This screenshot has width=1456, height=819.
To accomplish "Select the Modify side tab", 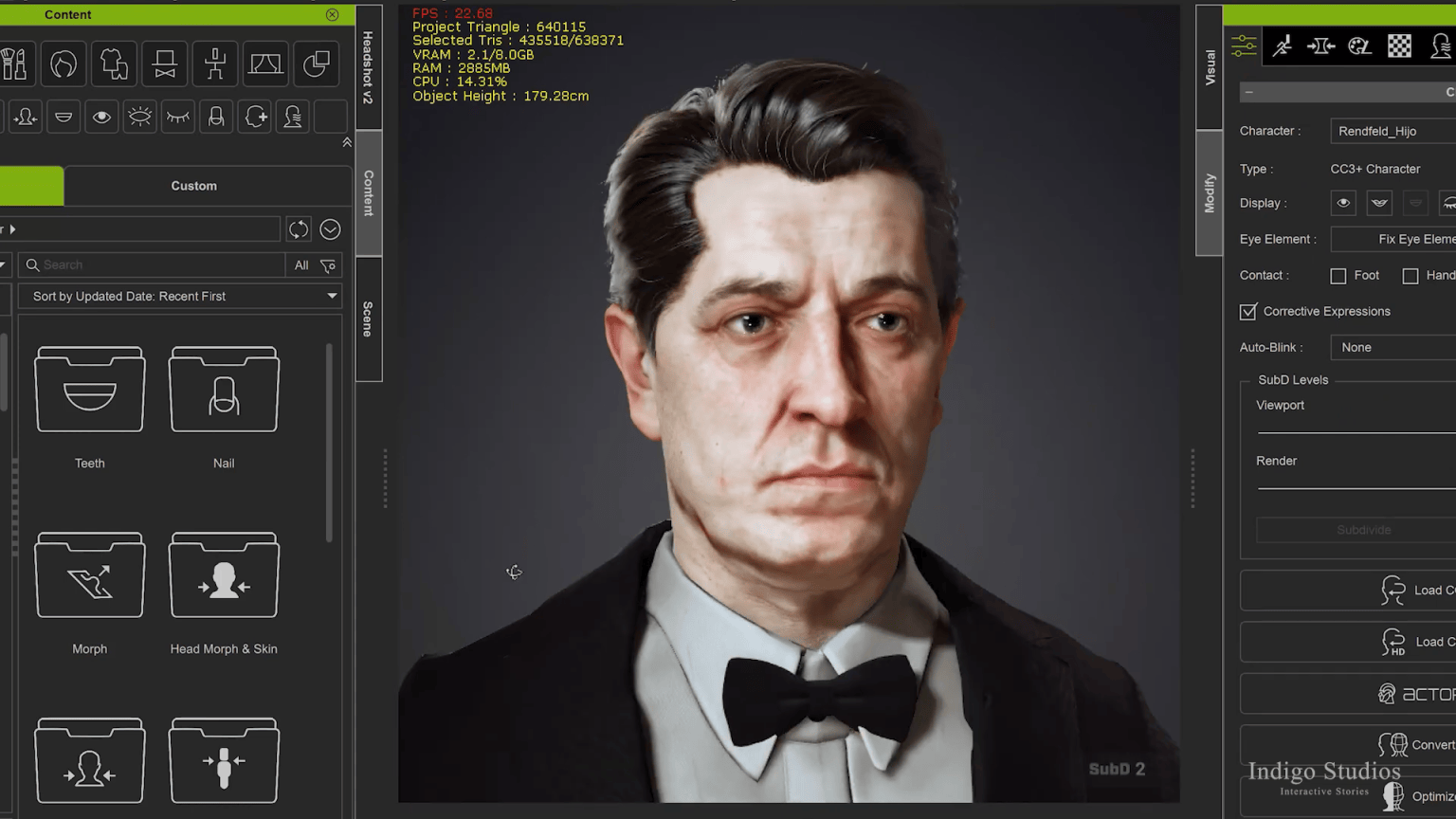I will [x=1210, y=193].
